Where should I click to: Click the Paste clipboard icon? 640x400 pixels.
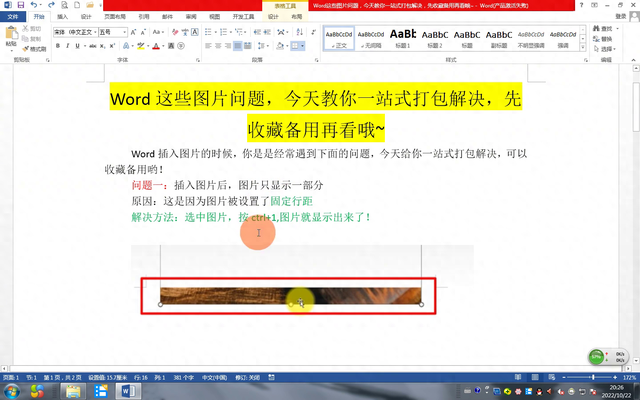tap(11, 33)
